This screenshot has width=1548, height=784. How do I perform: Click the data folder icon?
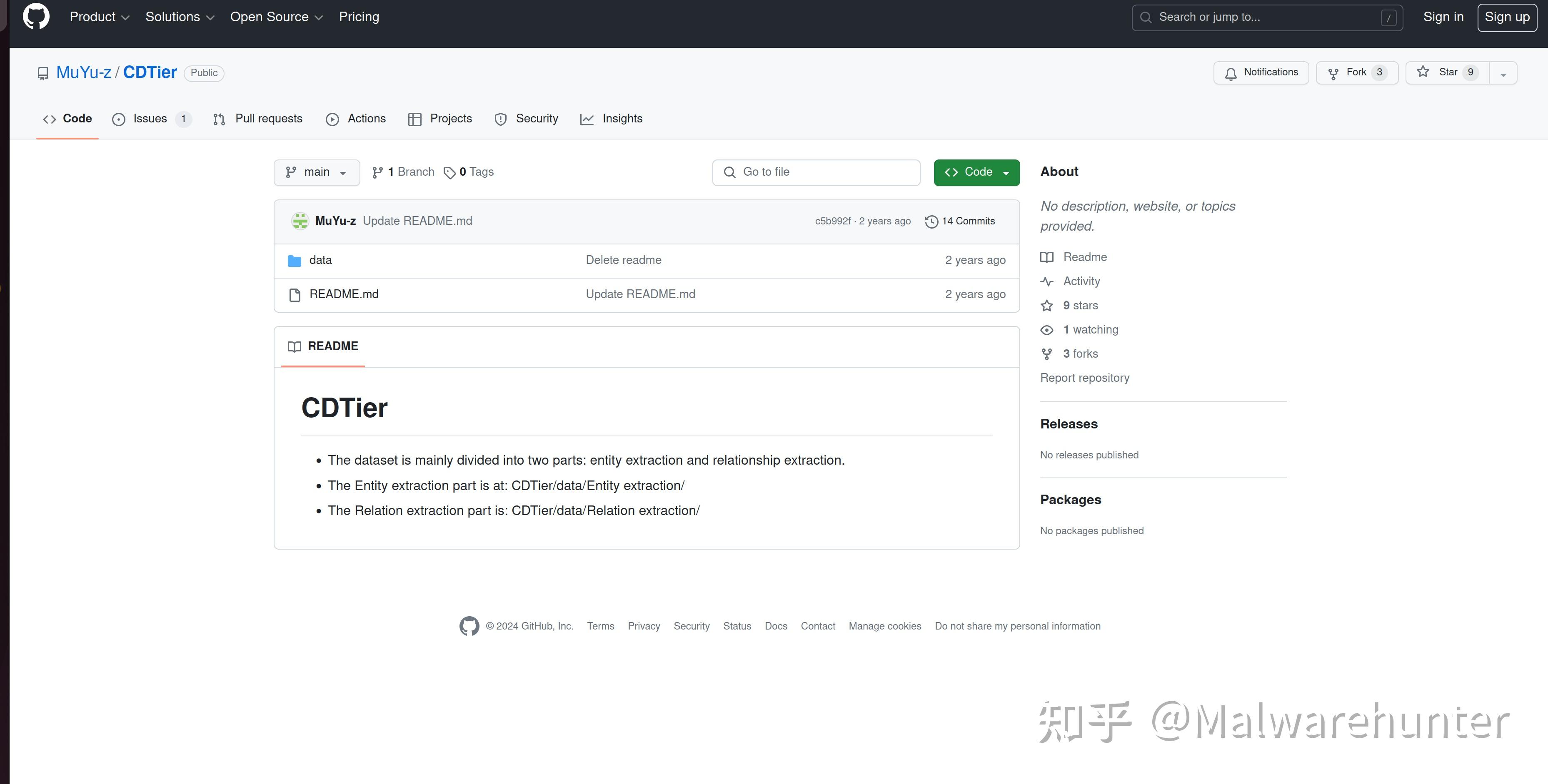pos(294,260)
